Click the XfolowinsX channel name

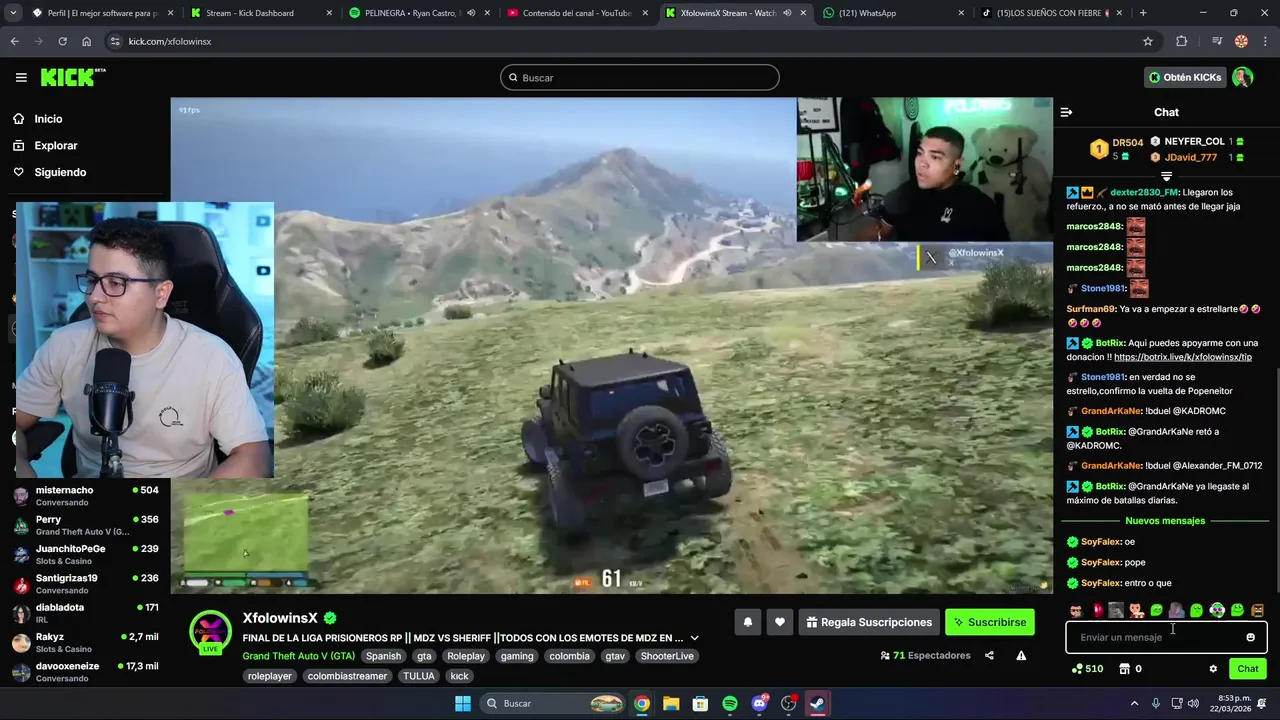coord(280,619)
